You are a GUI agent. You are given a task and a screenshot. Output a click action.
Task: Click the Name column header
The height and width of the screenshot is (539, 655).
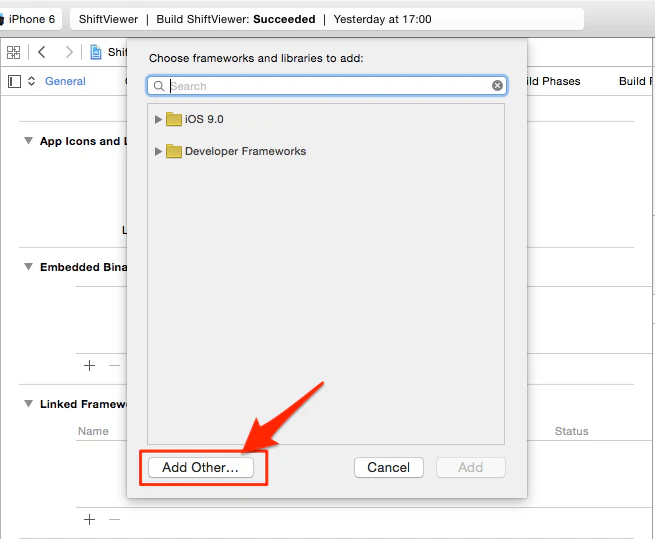coord(93,431)
